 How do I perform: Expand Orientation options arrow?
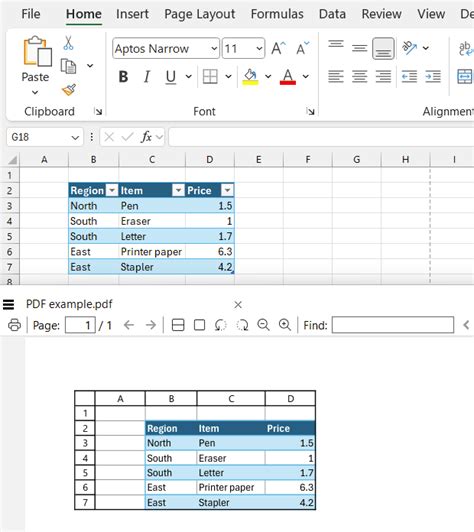(x=425, y=48)
